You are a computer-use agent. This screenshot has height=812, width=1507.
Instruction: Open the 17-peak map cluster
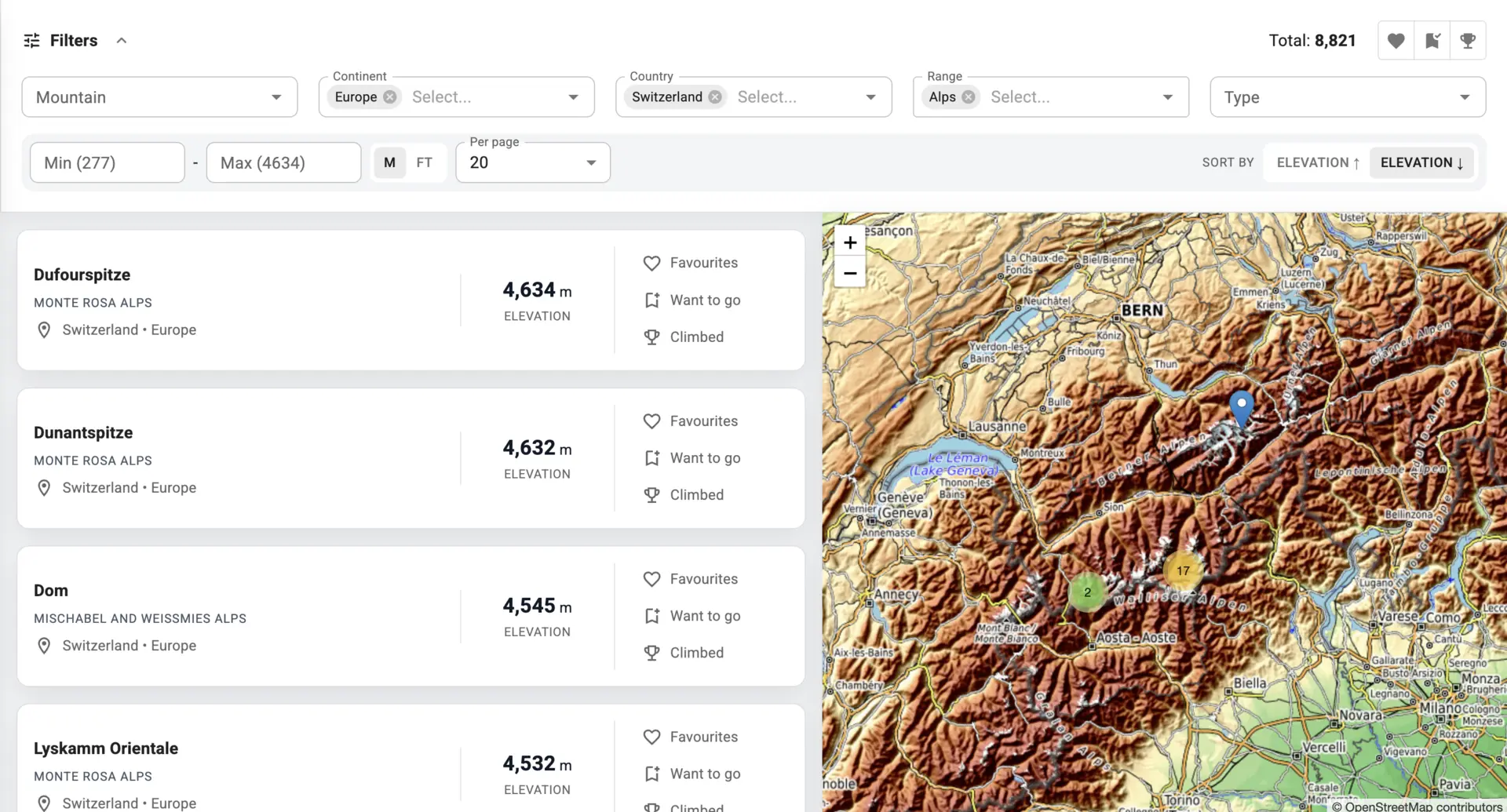pyautogui.click(x=1183, y=570)
